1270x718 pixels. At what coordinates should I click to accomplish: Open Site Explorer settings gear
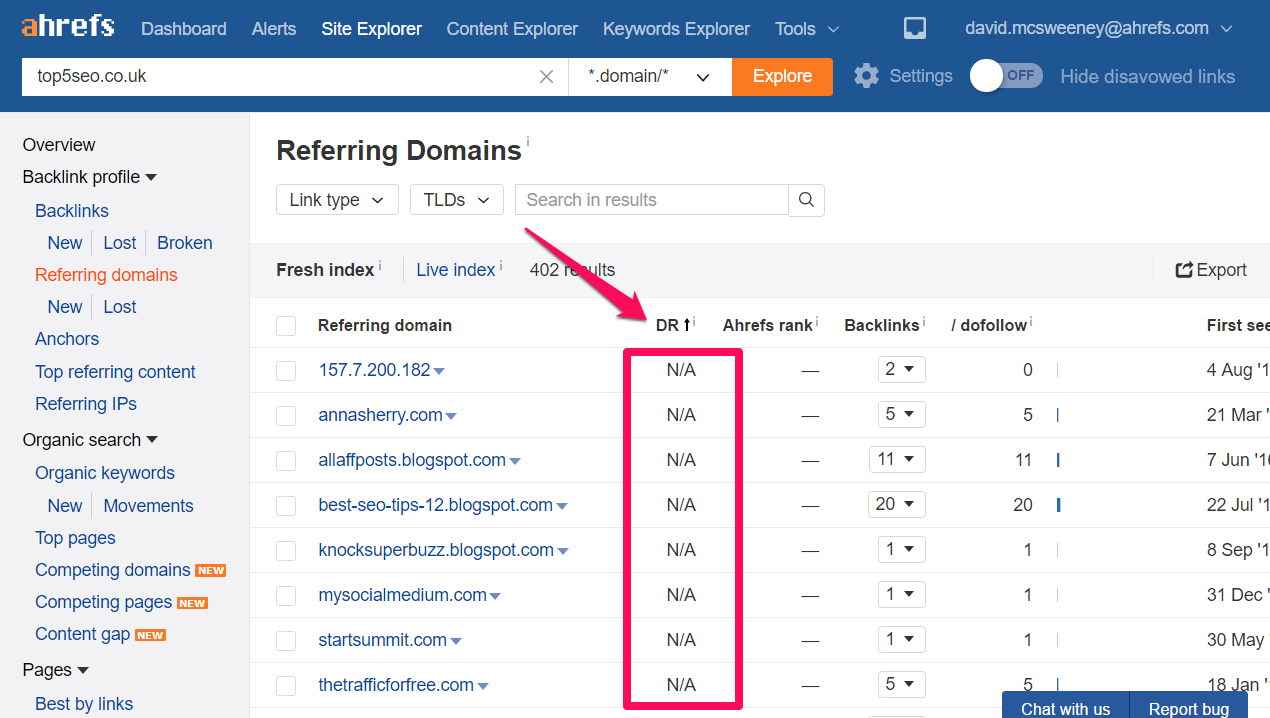tap(866, 75)
